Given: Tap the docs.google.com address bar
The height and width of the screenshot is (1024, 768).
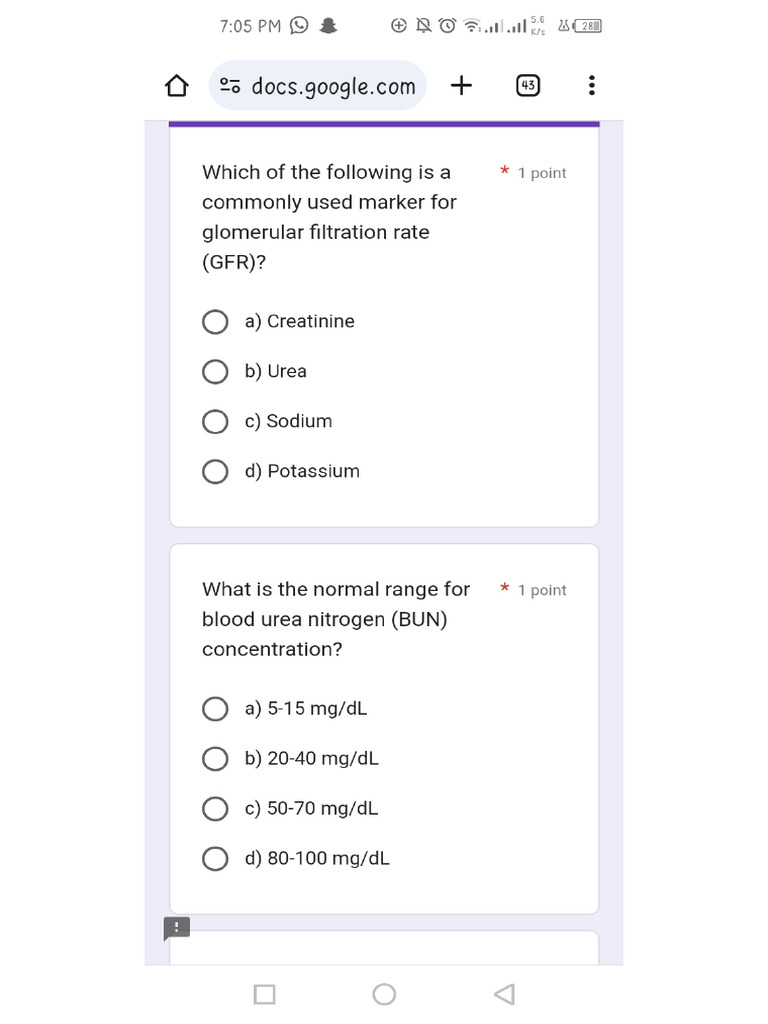Looking at the screenshot, I should 332,87.
